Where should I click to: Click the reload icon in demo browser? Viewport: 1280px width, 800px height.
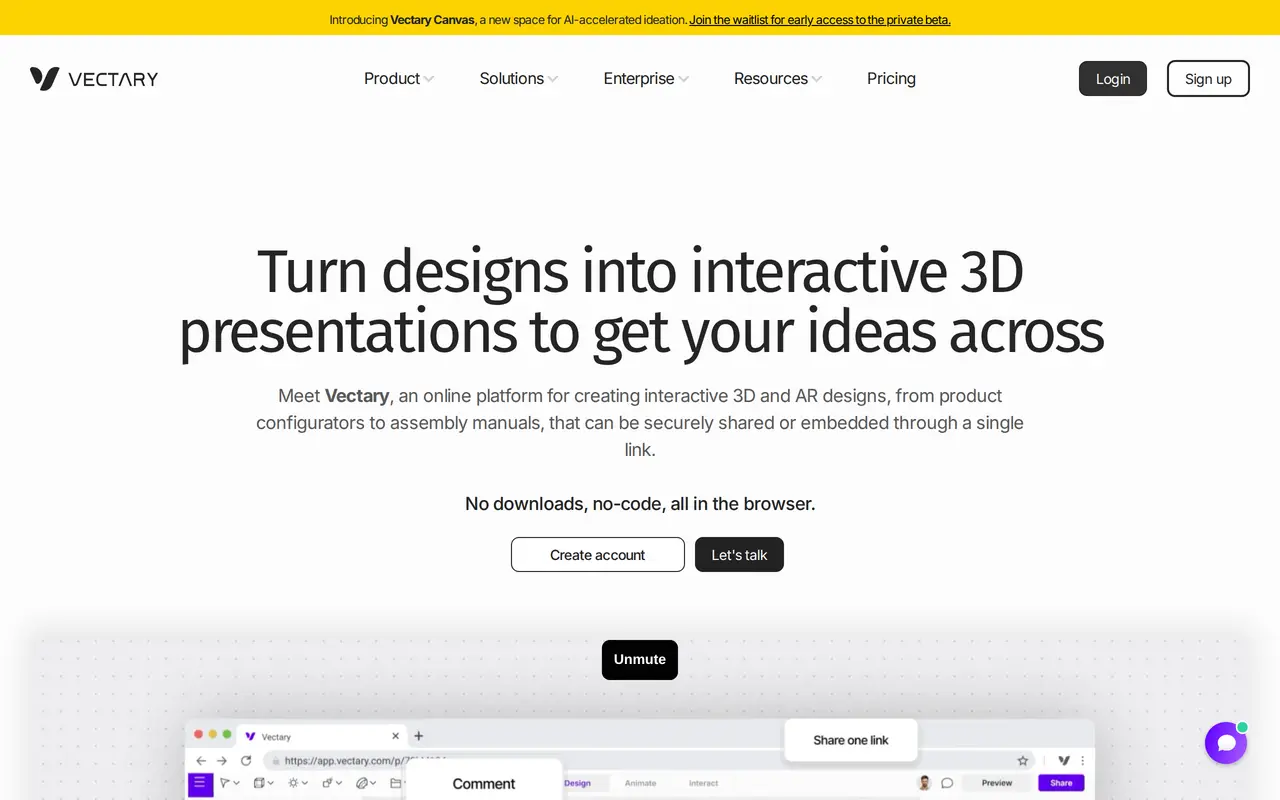coord(246,761)
